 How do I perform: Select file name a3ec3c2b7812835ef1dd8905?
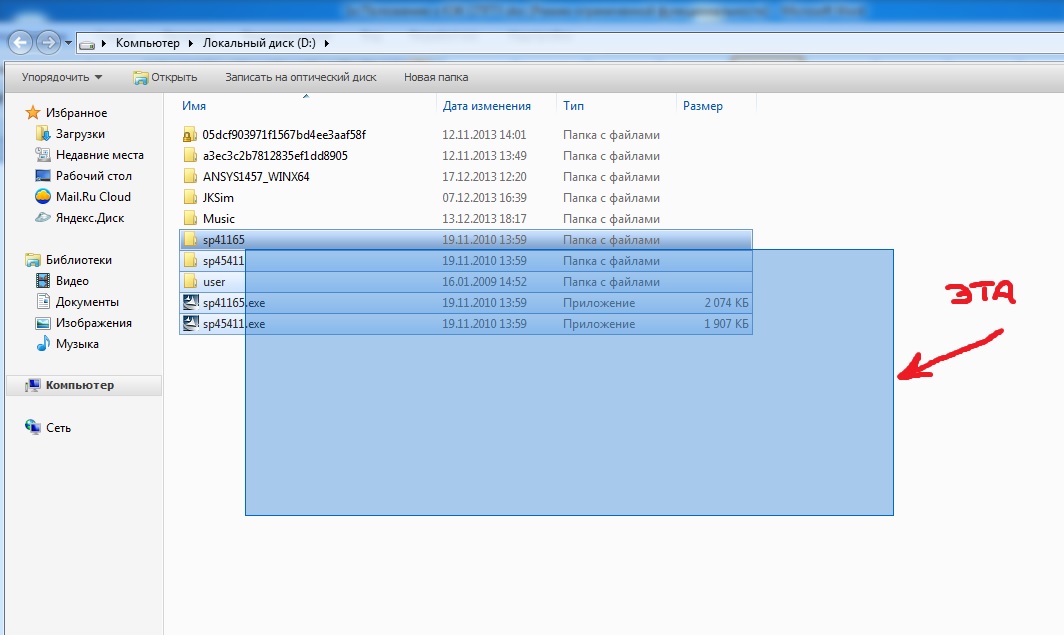pyautogui.click(x=275, y=155)
